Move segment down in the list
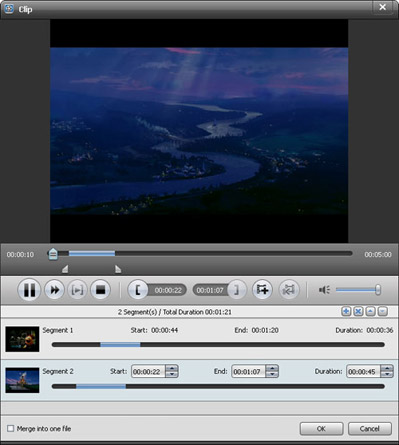 [383, 311]
